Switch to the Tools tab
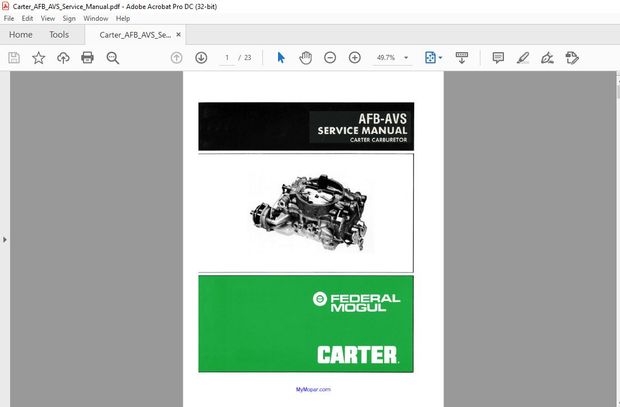Viewport: 620px width, 407px height. [x=59, y=35]
